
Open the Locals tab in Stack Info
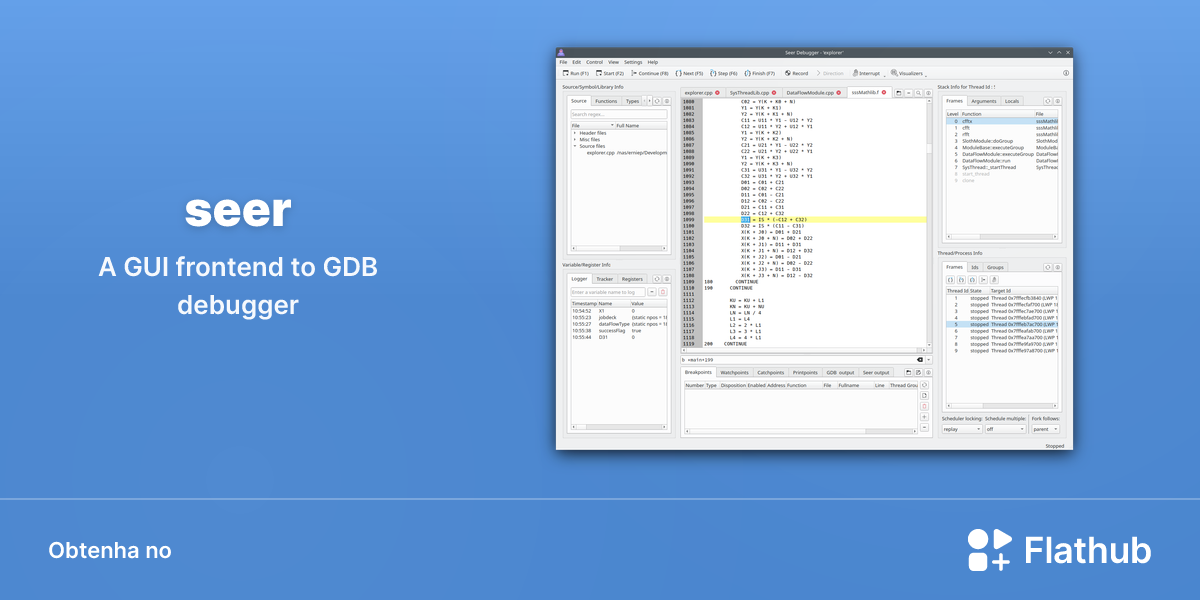pos(1012,101)
